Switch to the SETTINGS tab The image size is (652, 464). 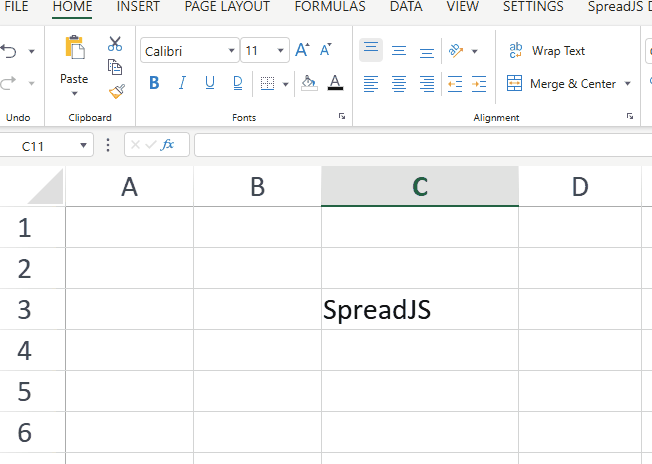533,7
